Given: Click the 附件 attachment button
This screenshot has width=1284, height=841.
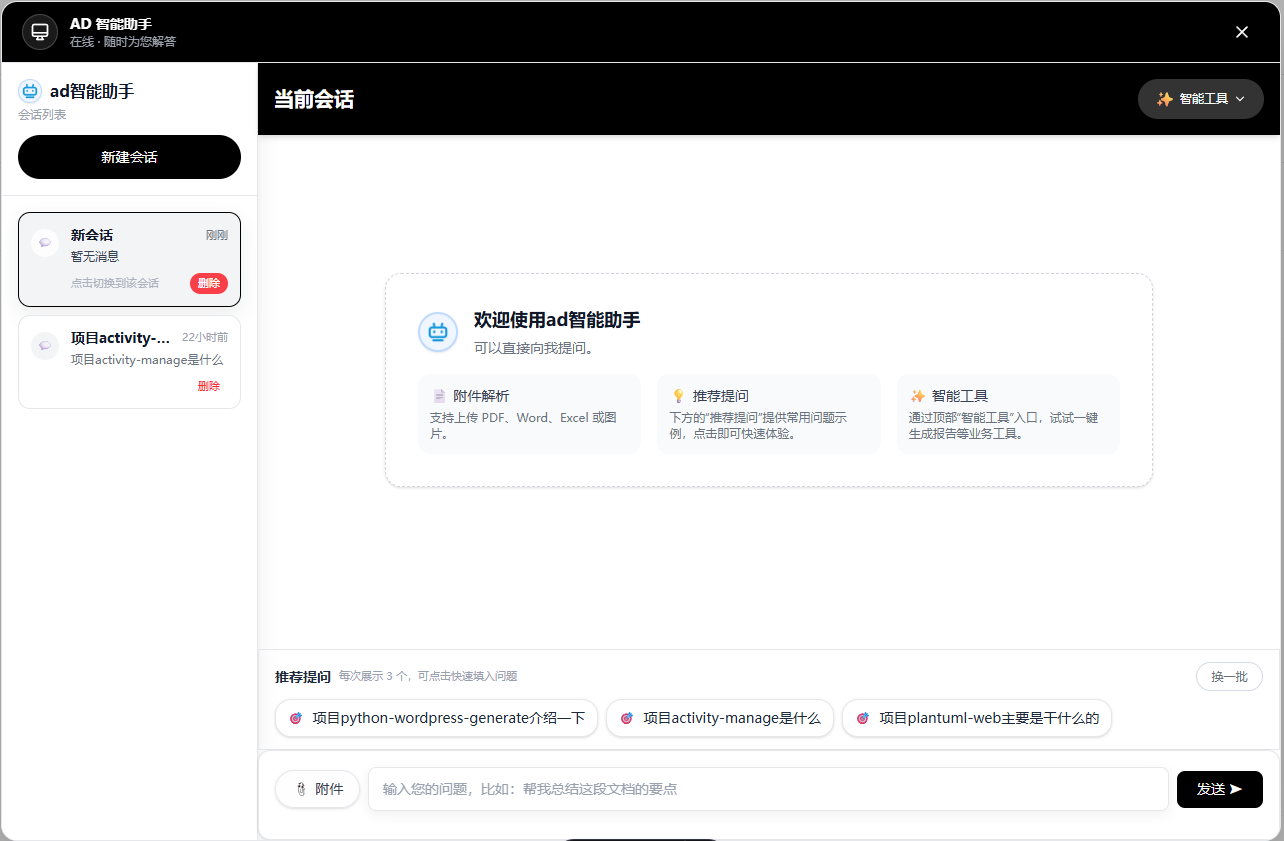Looking at the screenshot, I should 317,789.
